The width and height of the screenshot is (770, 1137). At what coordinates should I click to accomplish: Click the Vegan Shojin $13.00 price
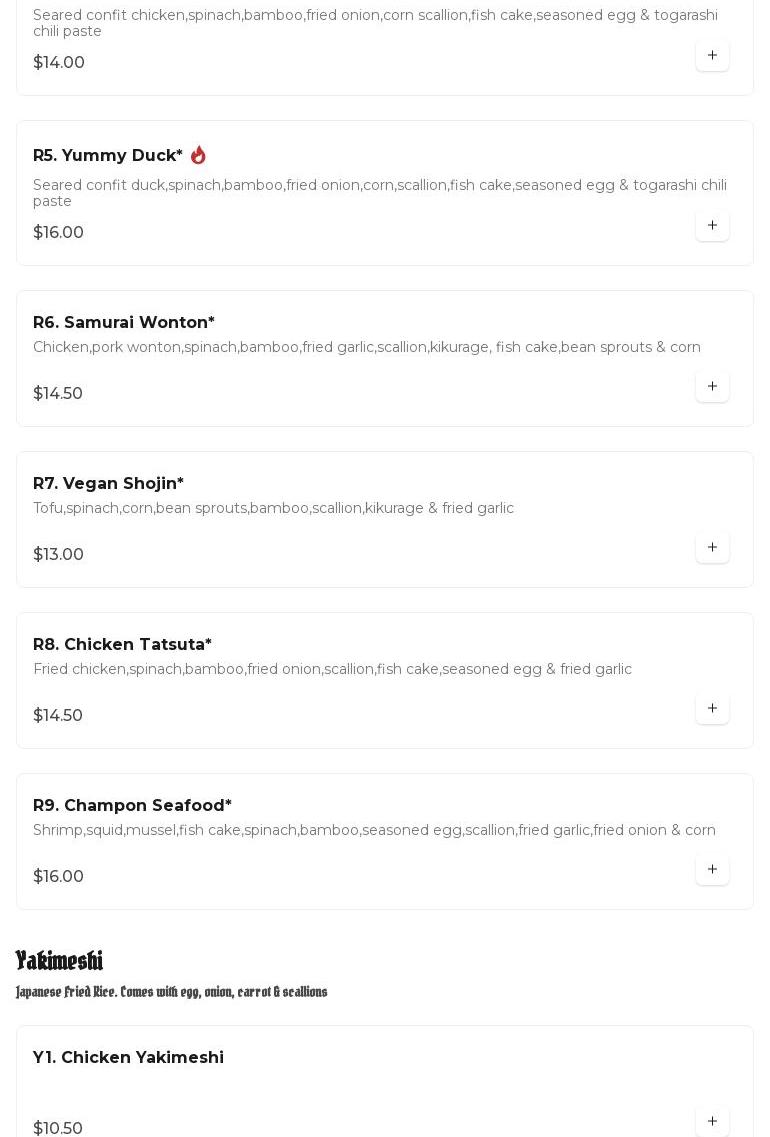[x=58, y=555]
